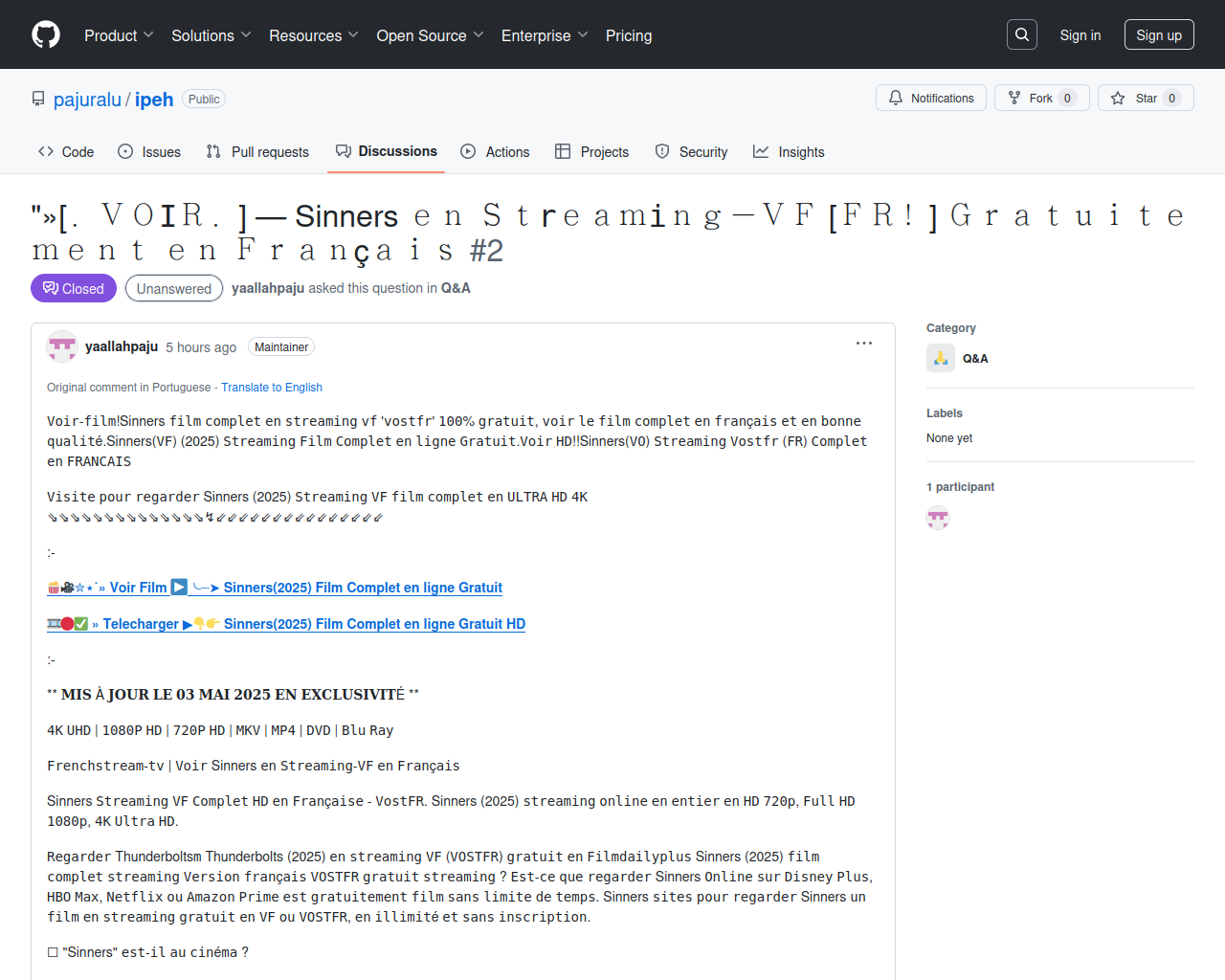The width and height of the screenshot is (1225, 980).
Task: Click yaallahpaju avatar in the comment
Action: [62, 346]
